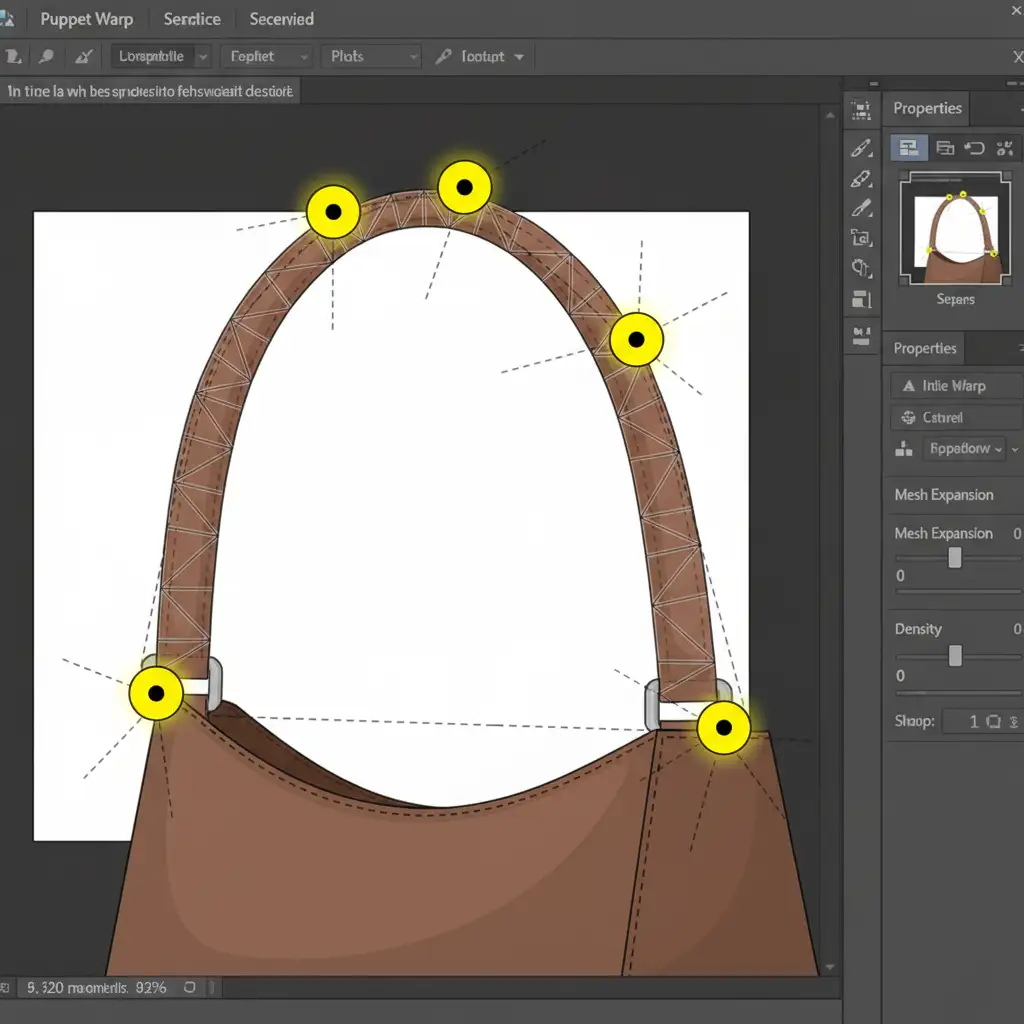Open the Lorspatitle dropdown in options bar
Screen dimensions: 1024x1024
(x=160, y=57)
